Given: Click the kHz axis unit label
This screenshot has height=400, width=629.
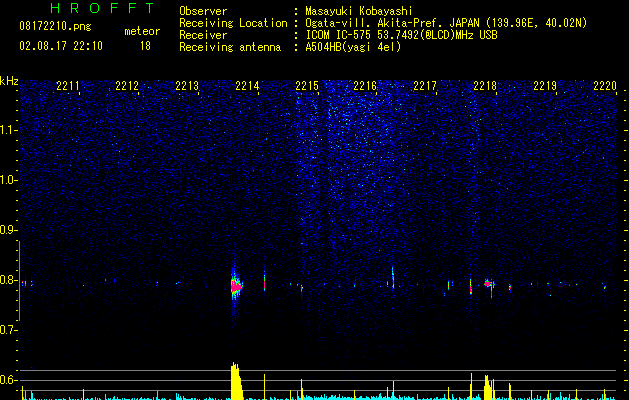Looking at the screenshot, I should coord(9,81).
